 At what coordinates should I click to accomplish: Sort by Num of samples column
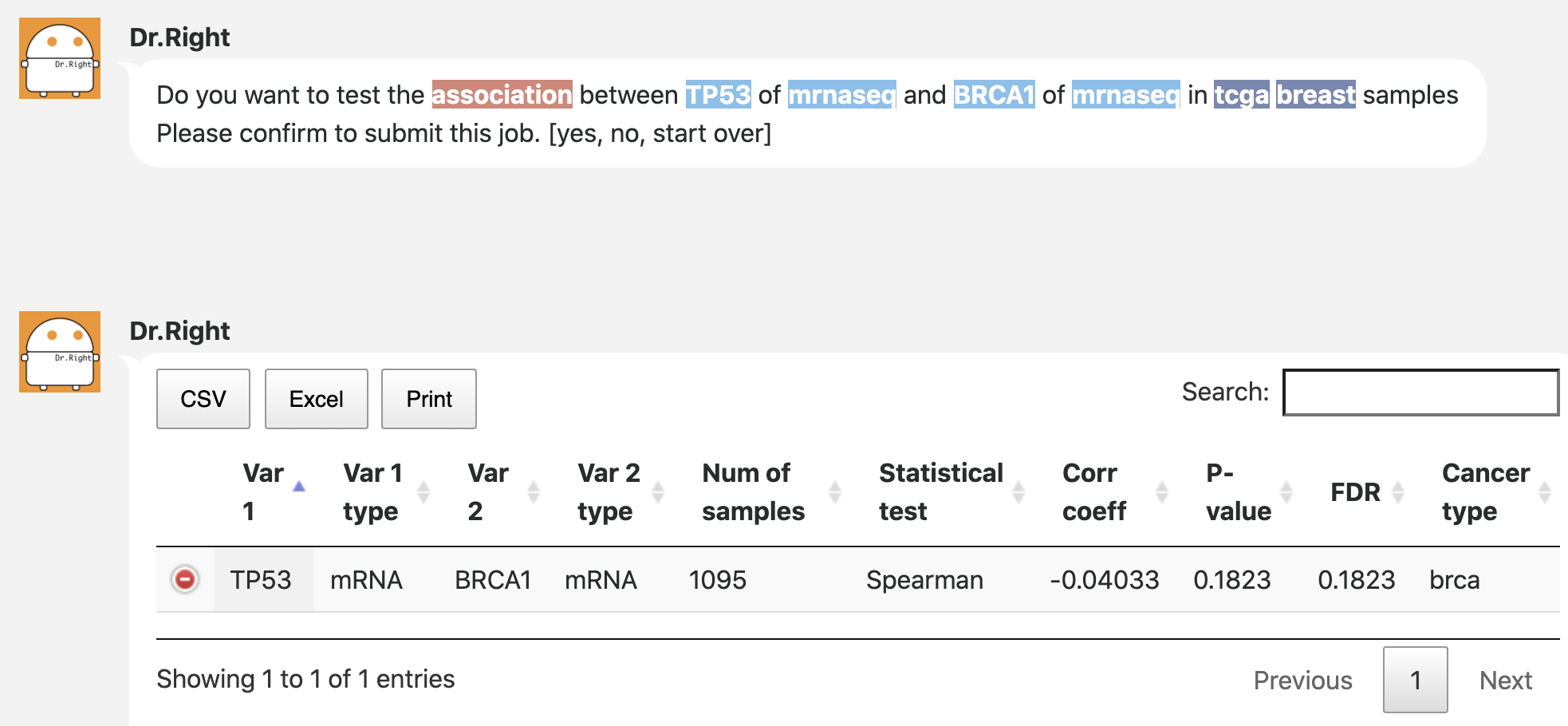[834, 492]
